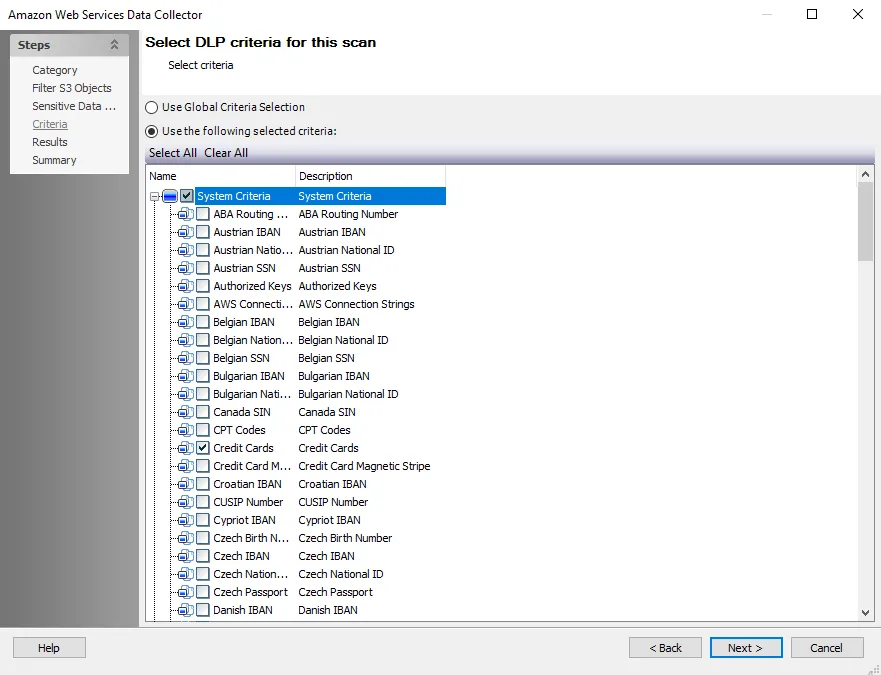Click the criteria icon beside Austrian IBAN row
The width and height of the screenshot is (881, 675).
point(185,232)
